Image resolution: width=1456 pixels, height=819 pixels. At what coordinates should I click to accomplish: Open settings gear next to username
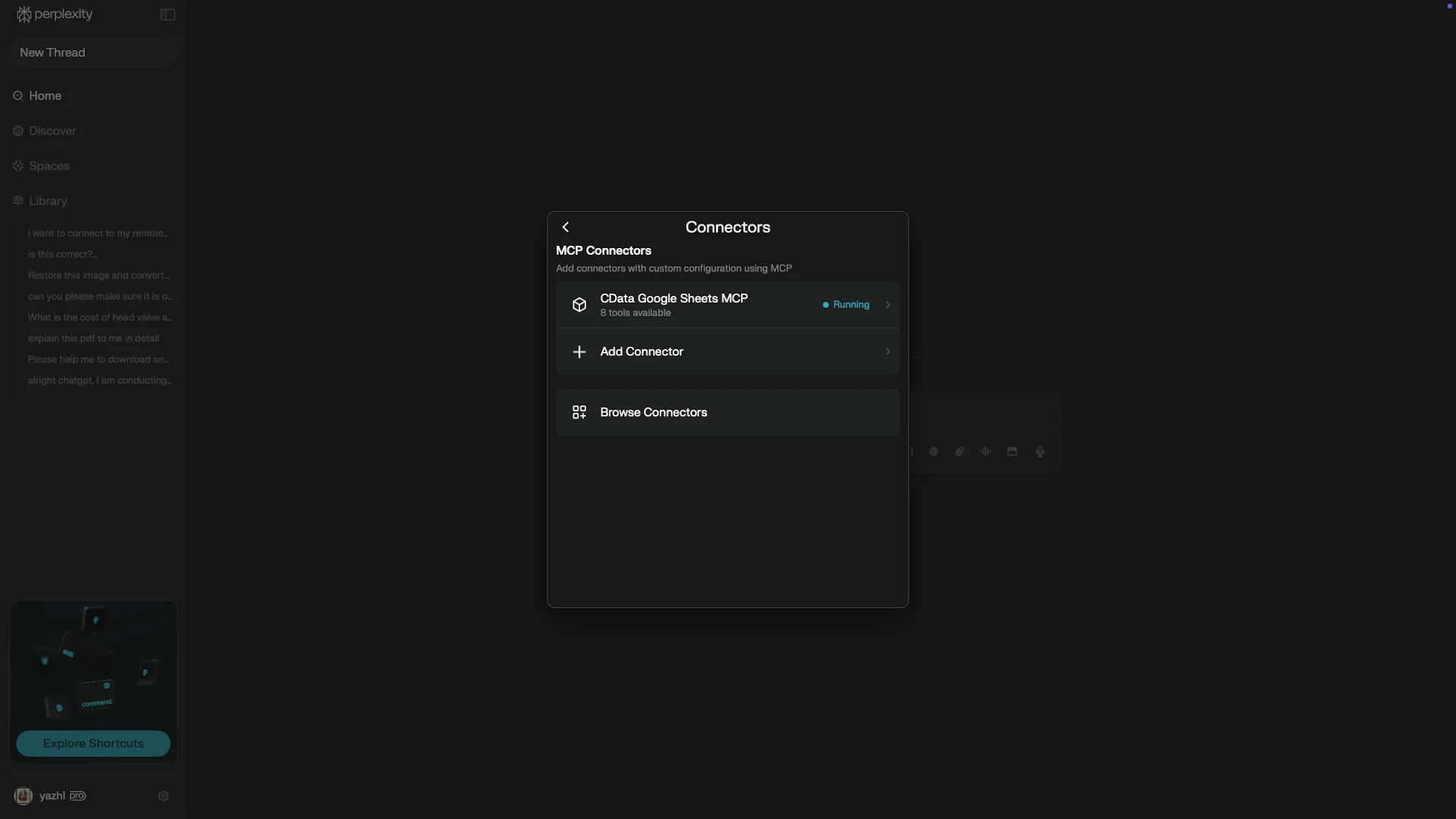[x=163, y=796]
